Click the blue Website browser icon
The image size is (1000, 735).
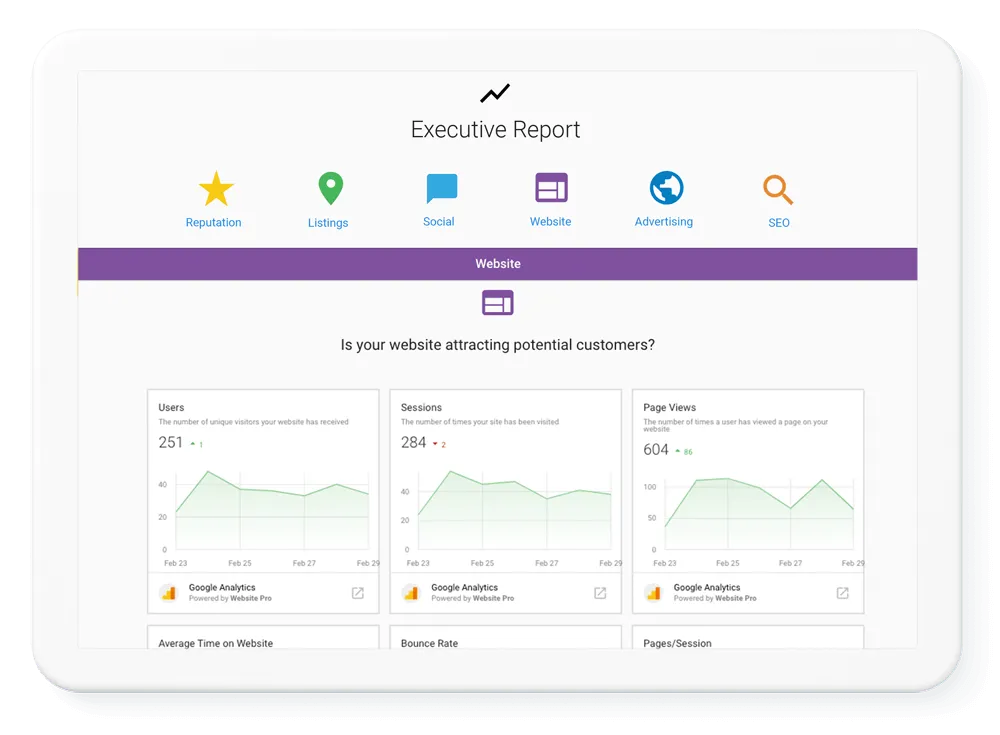pyautogui.click(x=550, y=186)
